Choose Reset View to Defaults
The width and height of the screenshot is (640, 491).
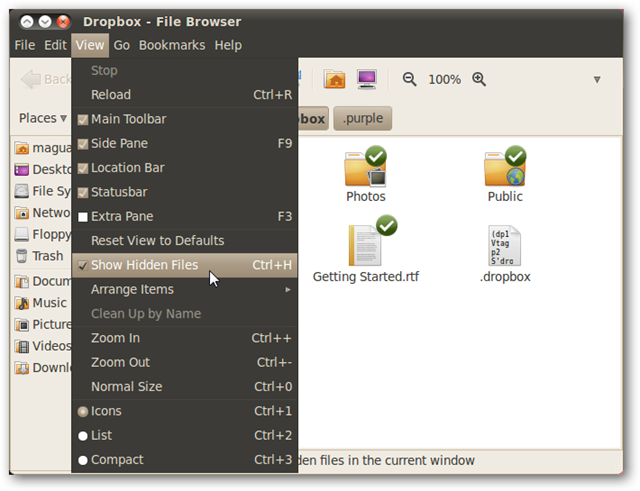(x=185, y=241)
